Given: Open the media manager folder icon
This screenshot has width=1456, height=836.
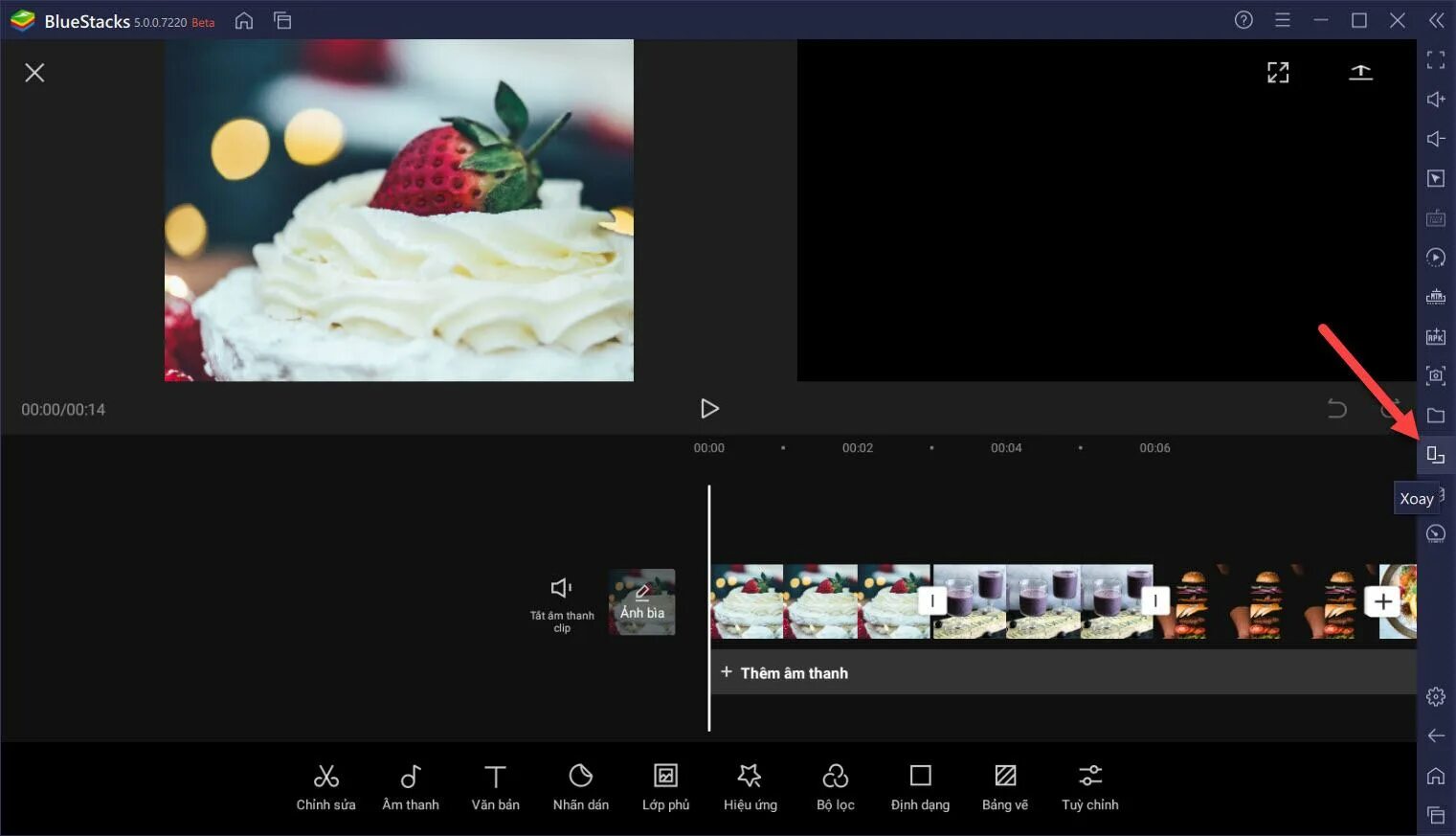Looking at the screenshot, I should point(1436,416).
